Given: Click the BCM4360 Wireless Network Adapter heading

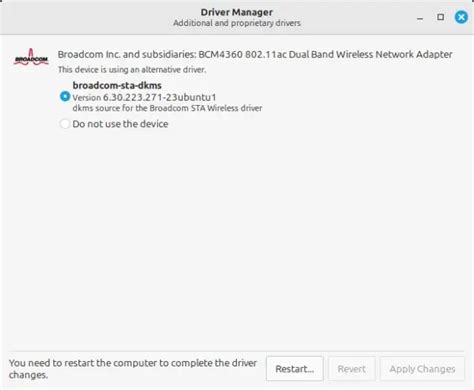Looking at the screenshot, I should pos(255,54).
